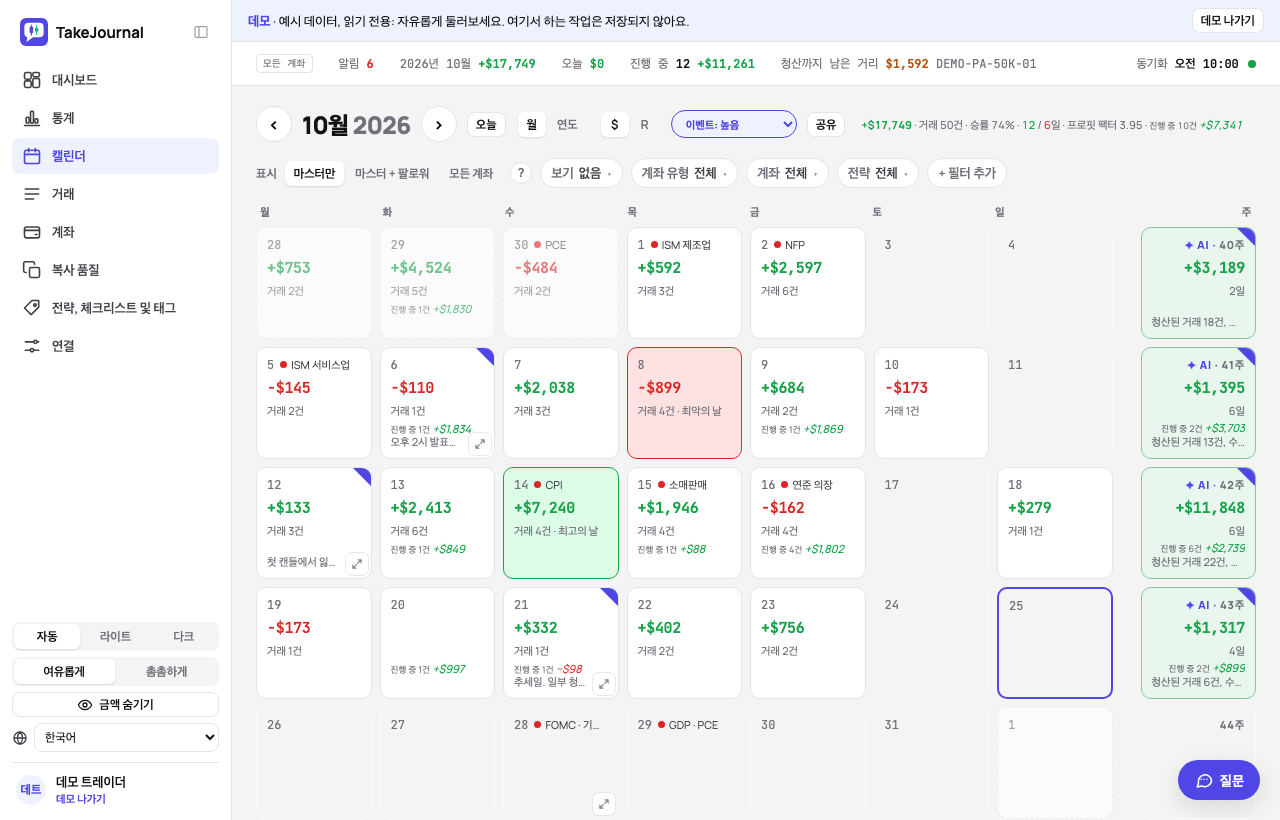Open the 전략, 체크리스트 및 태그 tag icon
1280x820 pixels.
32,308
